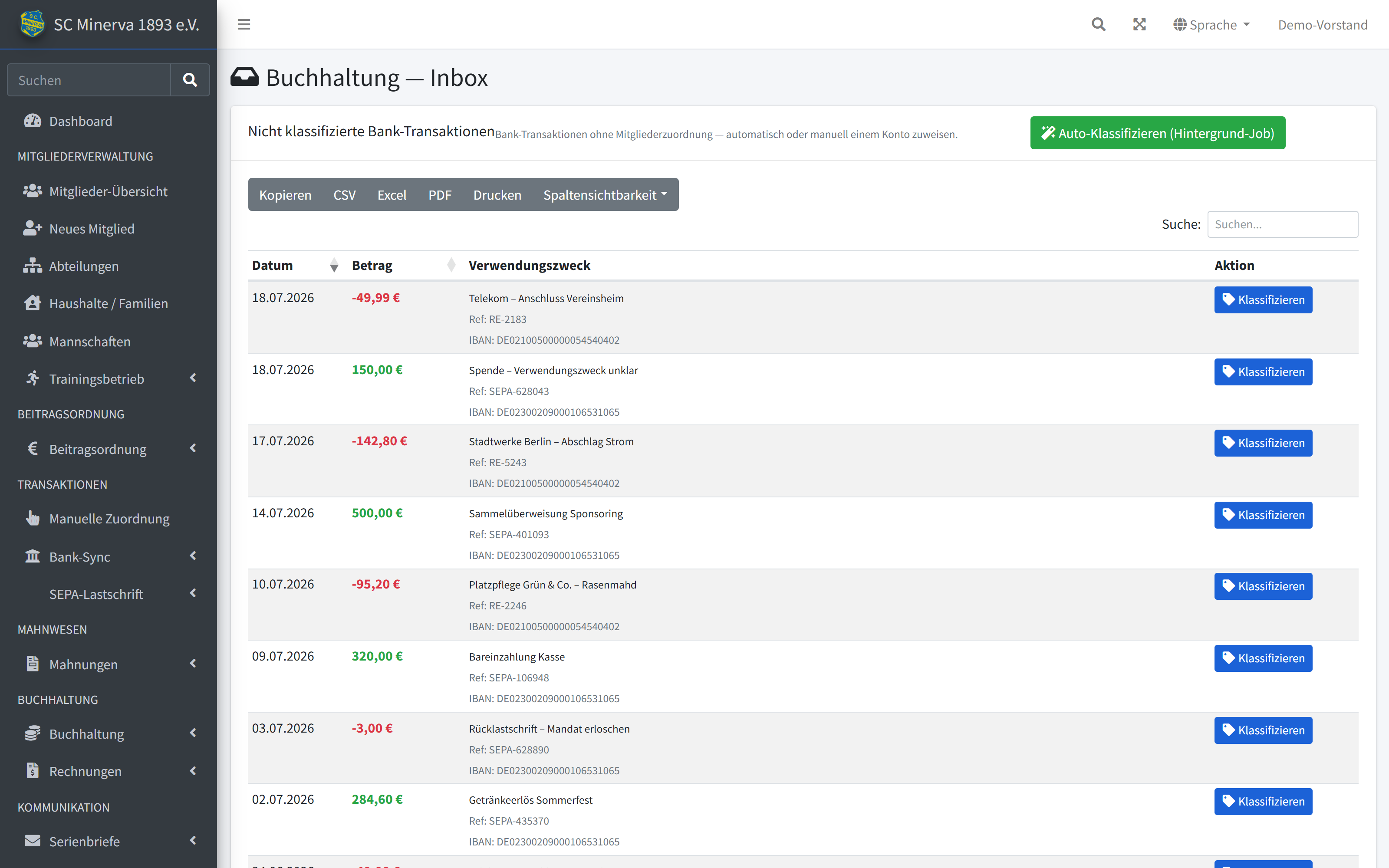
Task: Open the top navbar search icon
Action: (x=1098, y=25)
